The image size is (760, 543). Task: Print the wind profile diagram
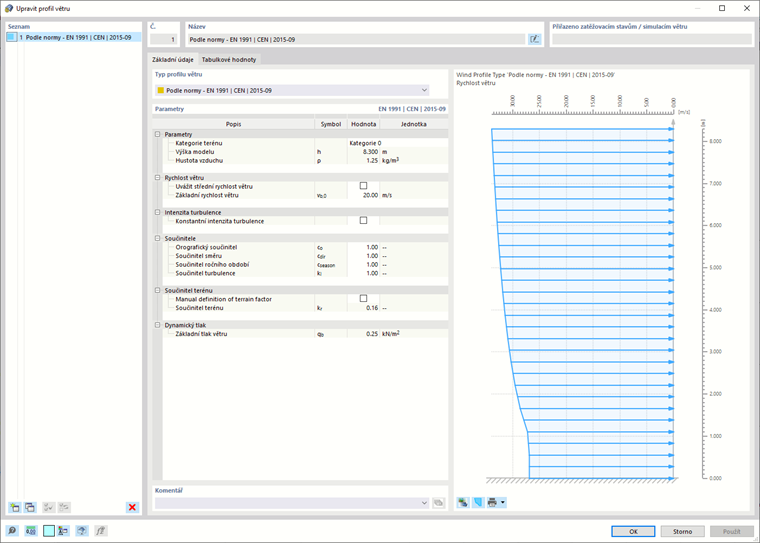pyautogui.click(x=492, y=502)
